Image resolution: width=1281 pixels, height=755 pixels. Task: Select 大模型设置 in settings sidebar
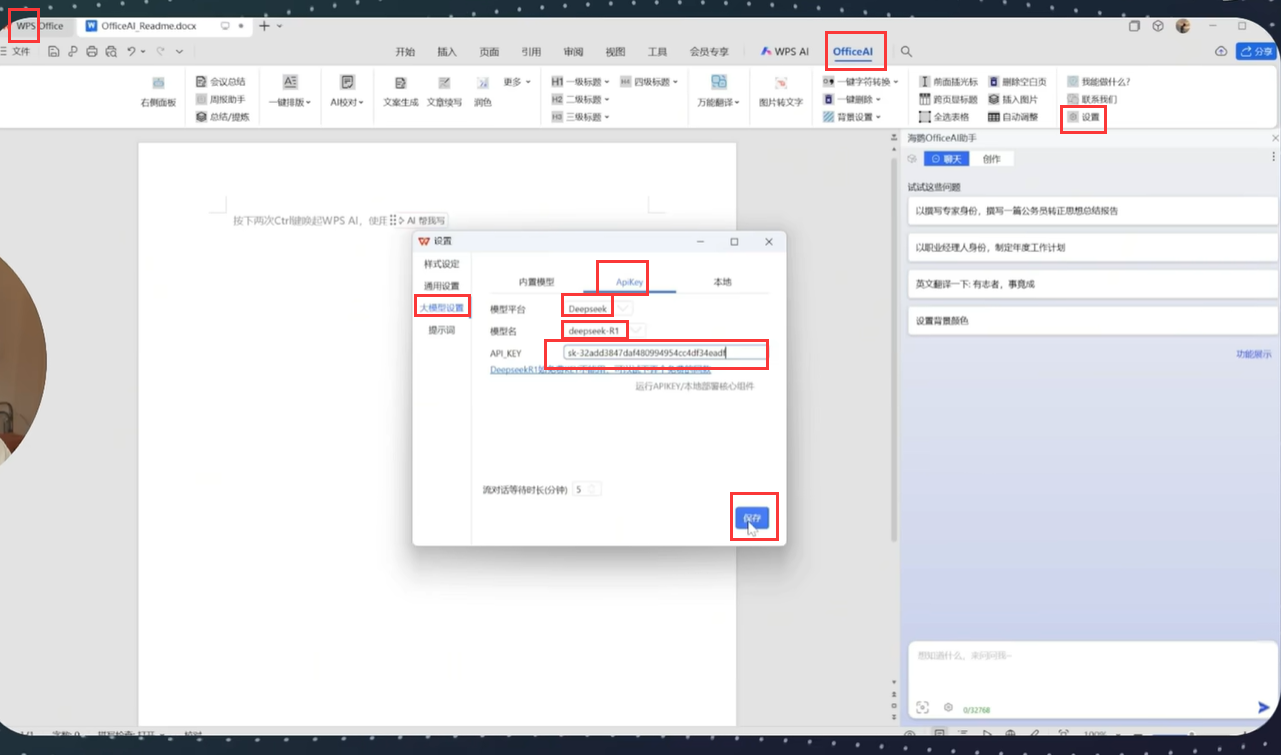click(441, 308)
